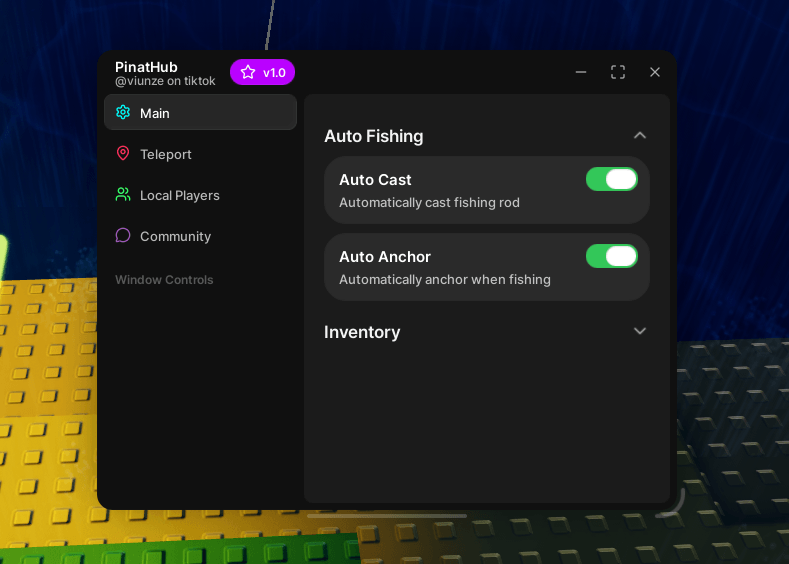
Task: Click the Auto Anchor title text
Action: (x=385, y=257)
